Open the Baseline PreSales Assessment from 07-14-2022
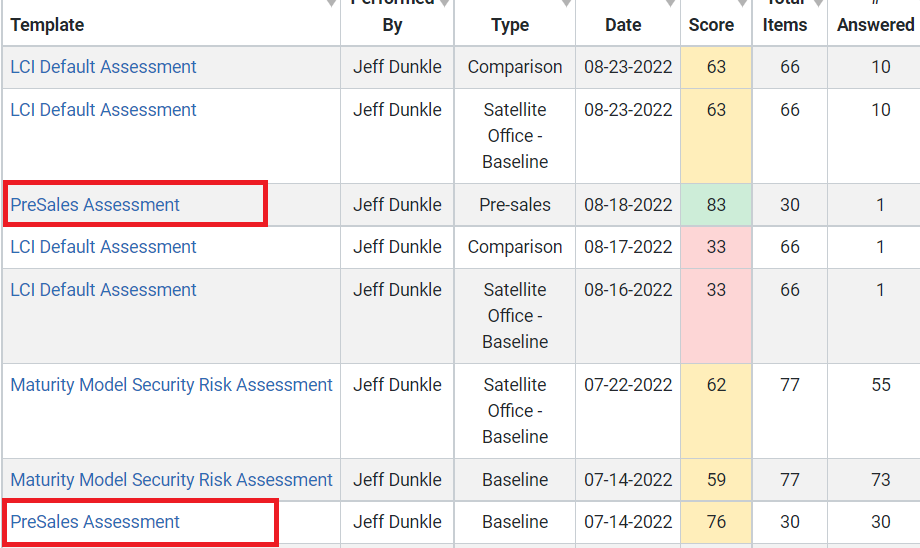 pos(95,522)
